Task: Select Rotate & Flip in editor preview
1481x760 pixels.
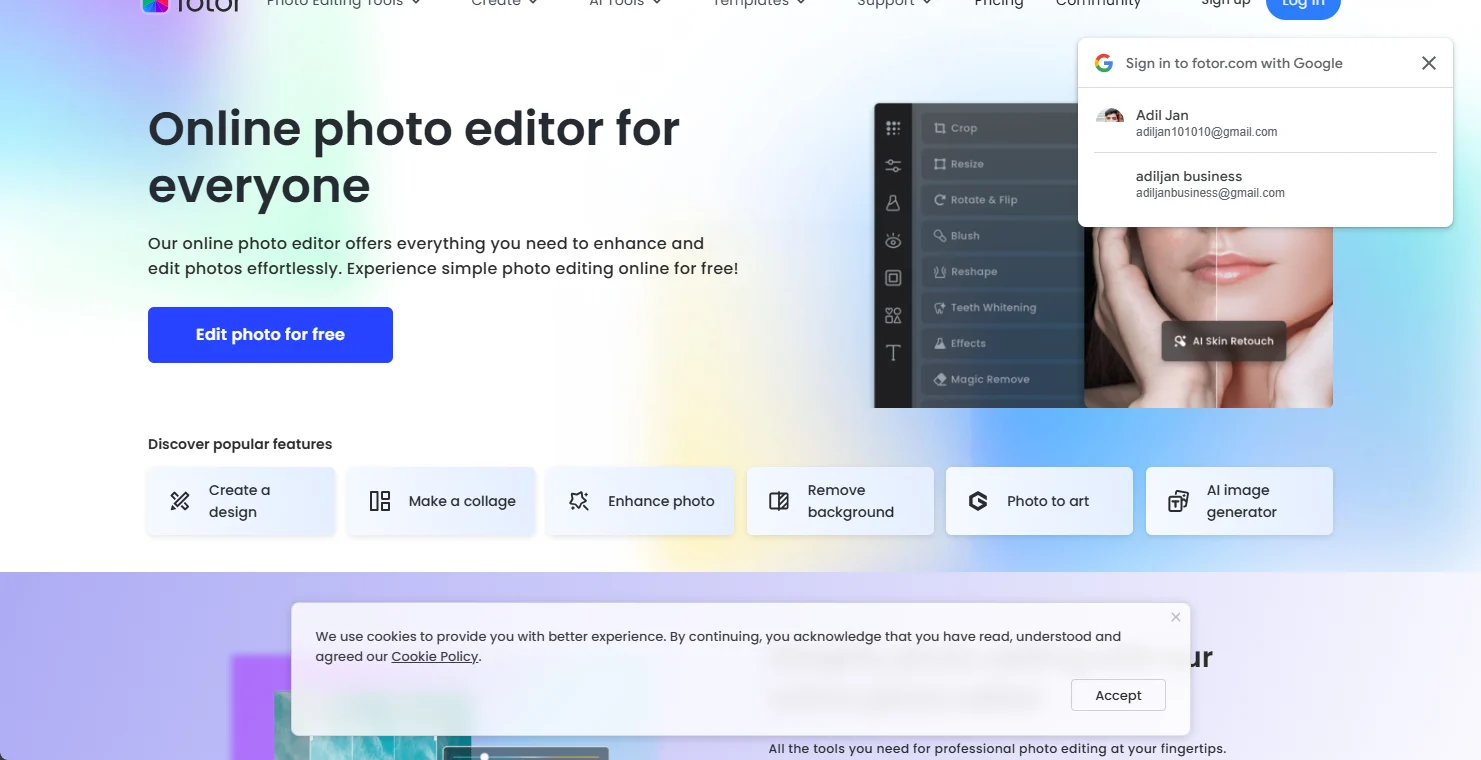Action: pyautogui.click(x=1001, y=200)
